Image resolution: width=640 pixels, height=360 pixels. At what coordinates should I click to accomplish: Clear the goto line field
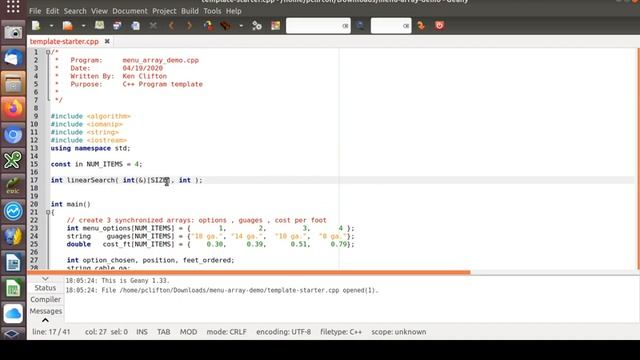[x=406, y=26]
